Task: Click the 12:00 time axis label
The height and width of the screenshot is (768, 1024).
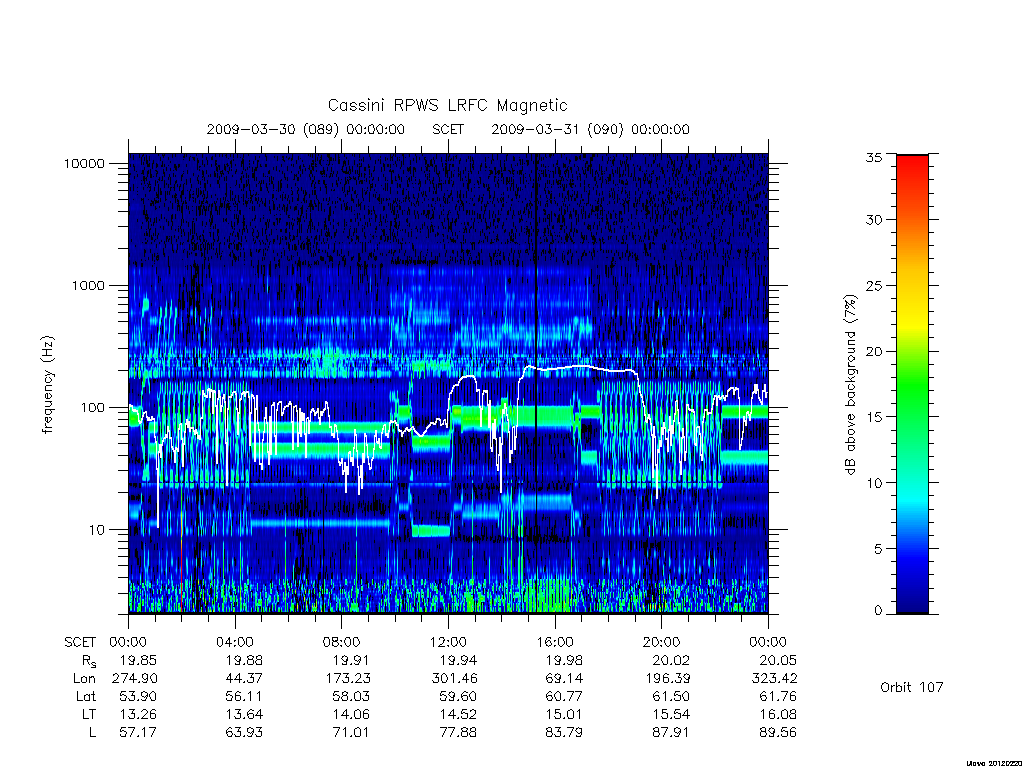Action: (x=448, y=642)
